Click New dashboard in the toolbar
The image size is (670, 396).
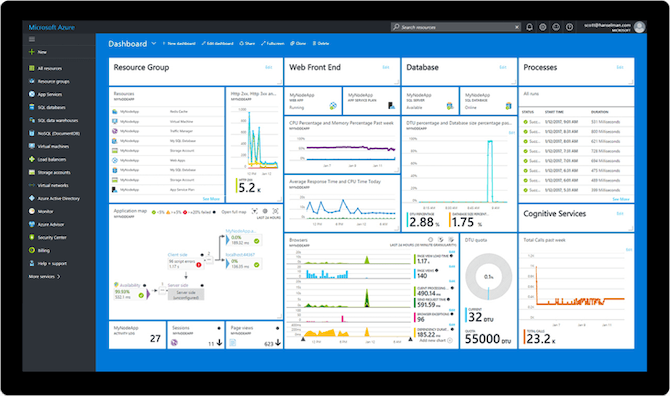click(x=179, y=44)
